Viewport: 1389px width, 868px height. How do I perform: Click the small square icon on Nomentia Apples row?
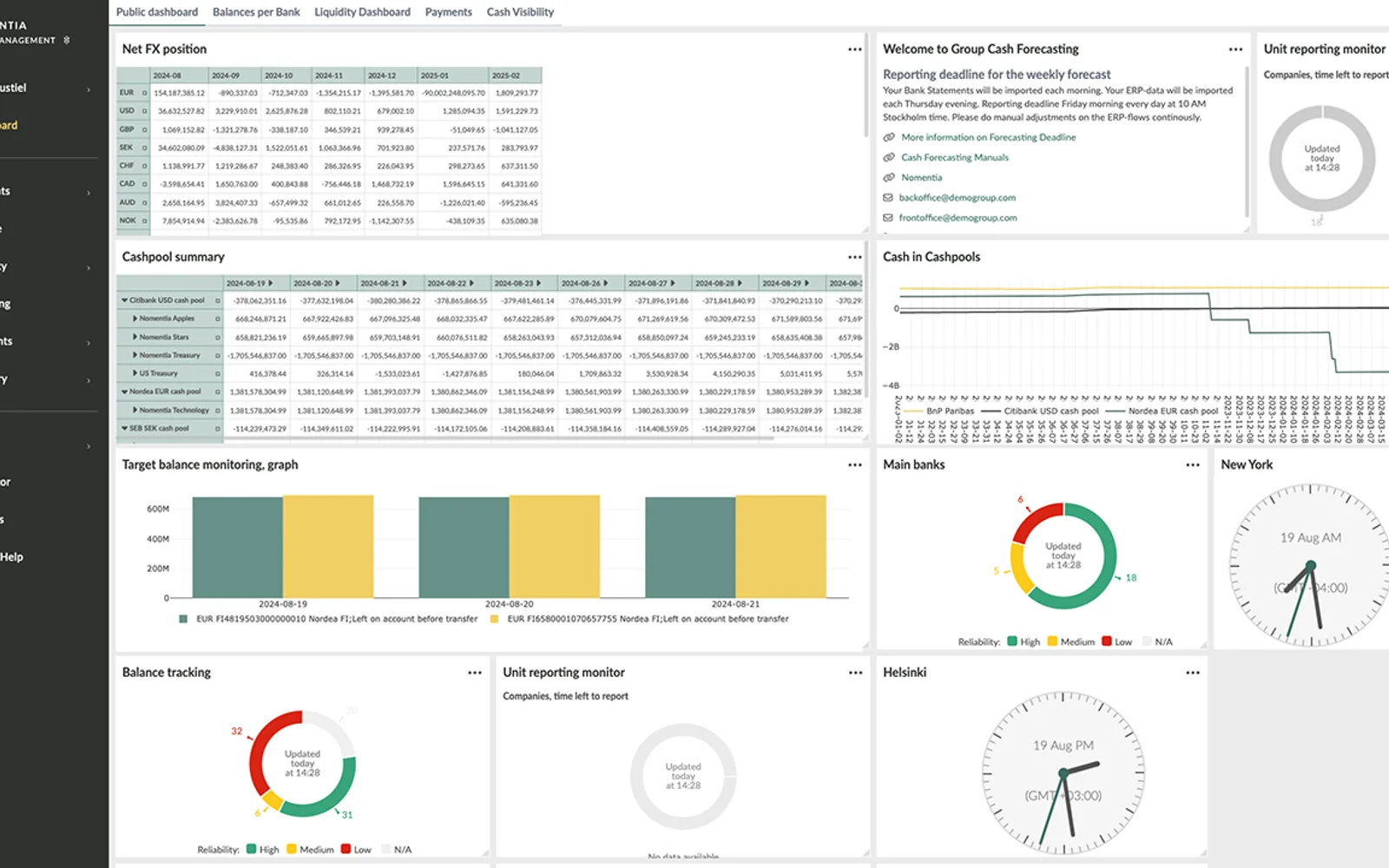217,319
